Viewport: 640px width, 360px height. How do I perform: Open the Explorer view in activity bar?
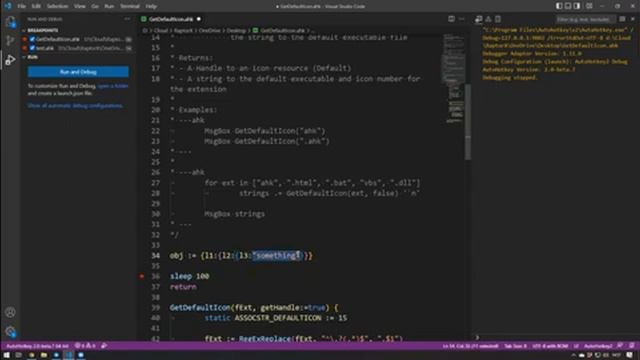click(10, 22)
